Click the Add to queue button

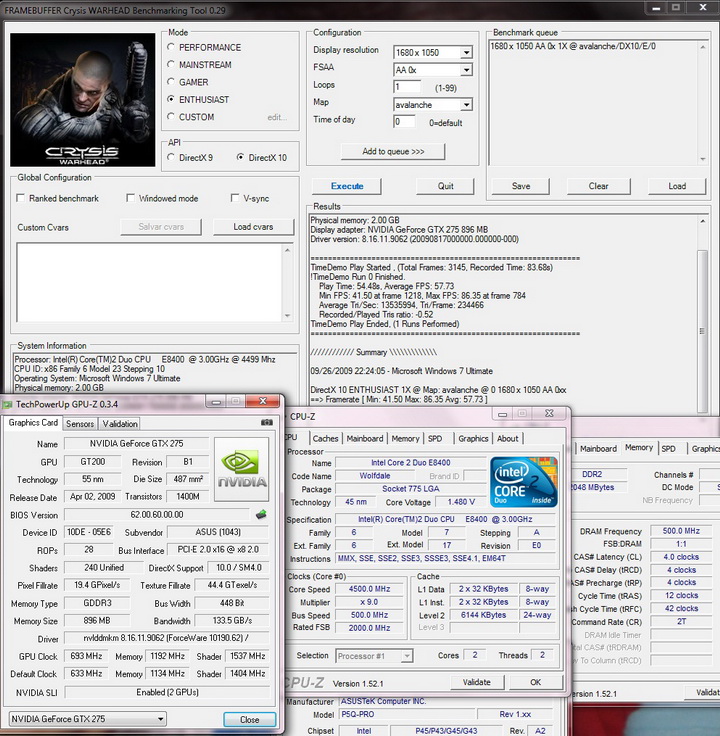[393, 151]
